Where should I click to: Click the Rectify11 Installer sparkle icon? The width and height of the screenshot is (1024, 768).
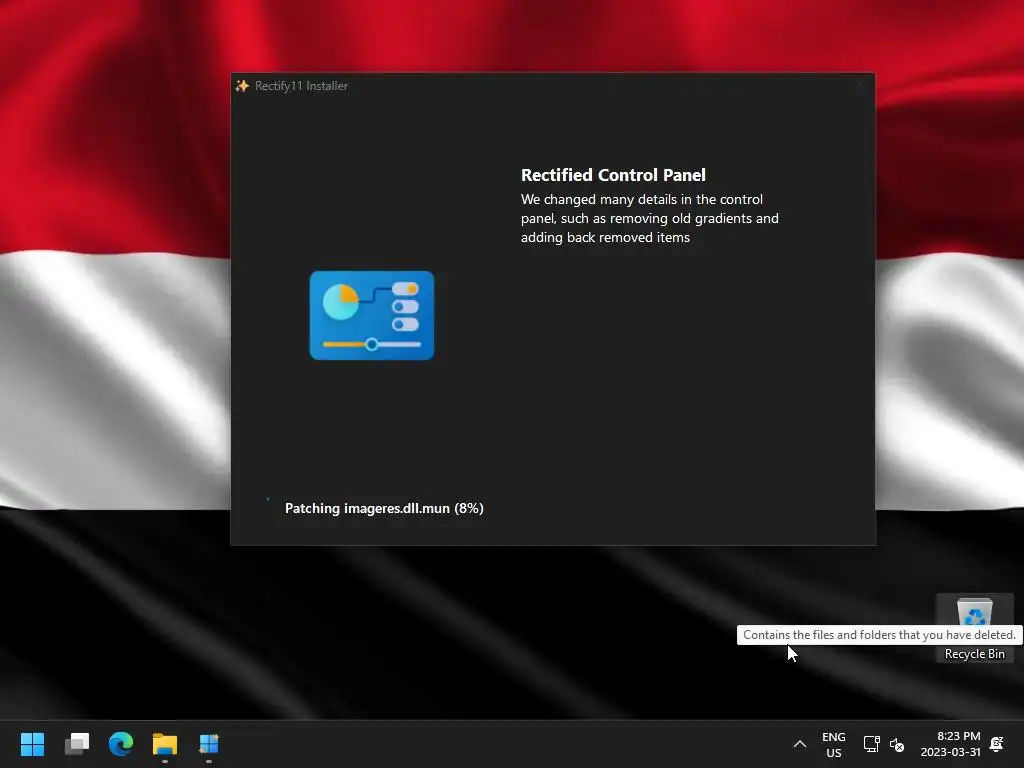click(x=242, y=86)
